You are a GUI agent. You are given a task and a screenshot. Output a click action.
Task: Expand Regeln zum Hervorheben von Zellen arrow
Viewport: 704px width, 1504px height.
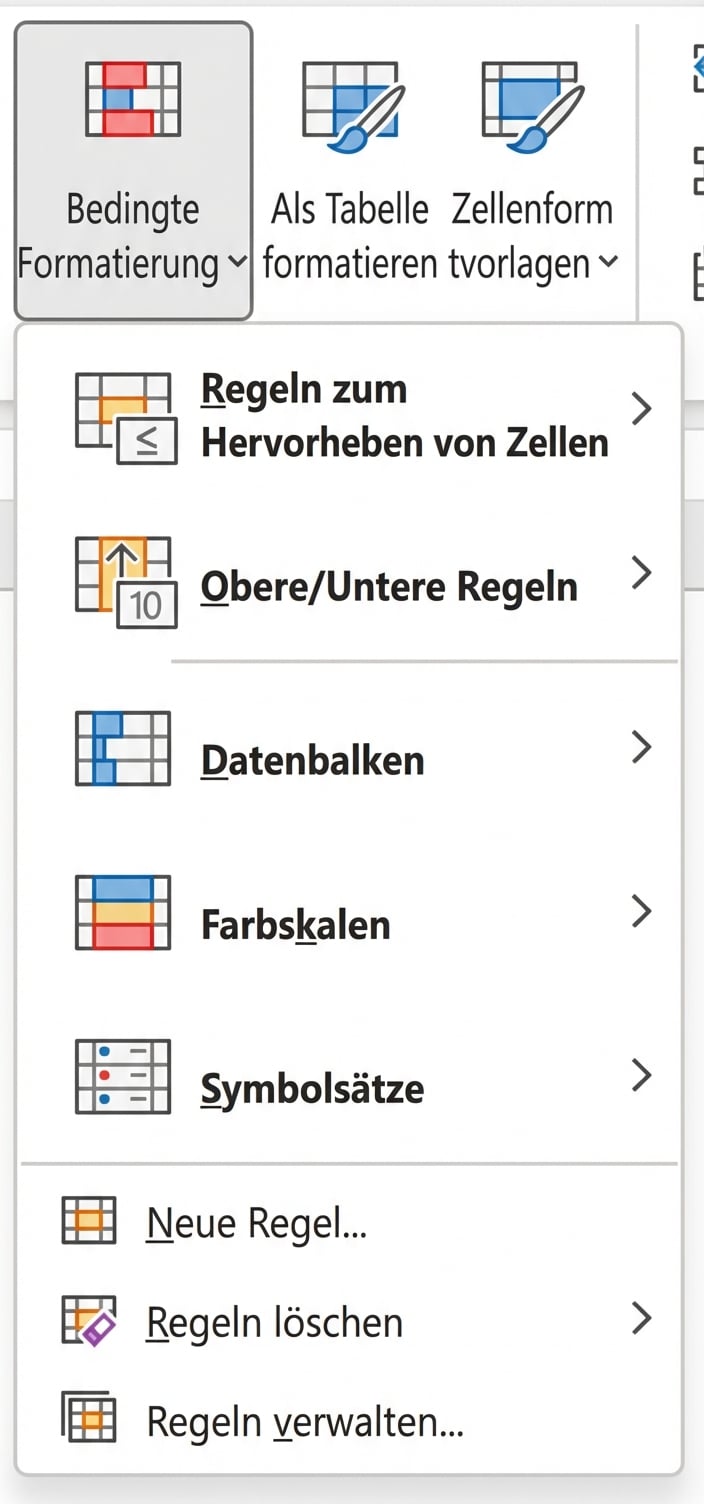point(642,408)
